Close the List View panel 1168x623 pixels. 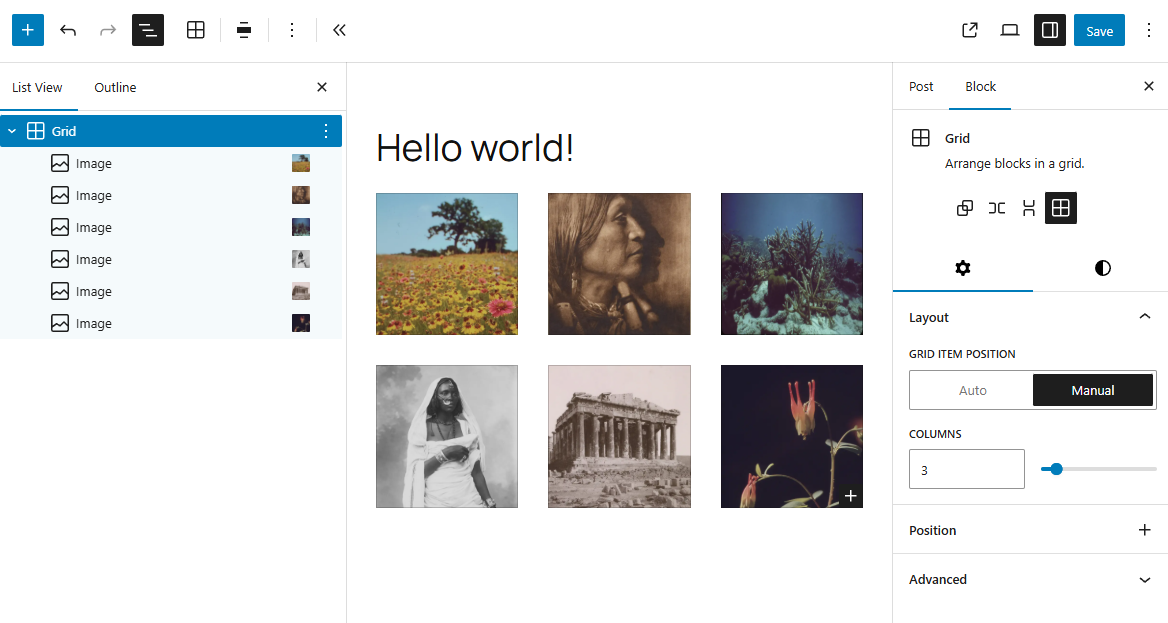pyautogui.click(x=322, y=87)
